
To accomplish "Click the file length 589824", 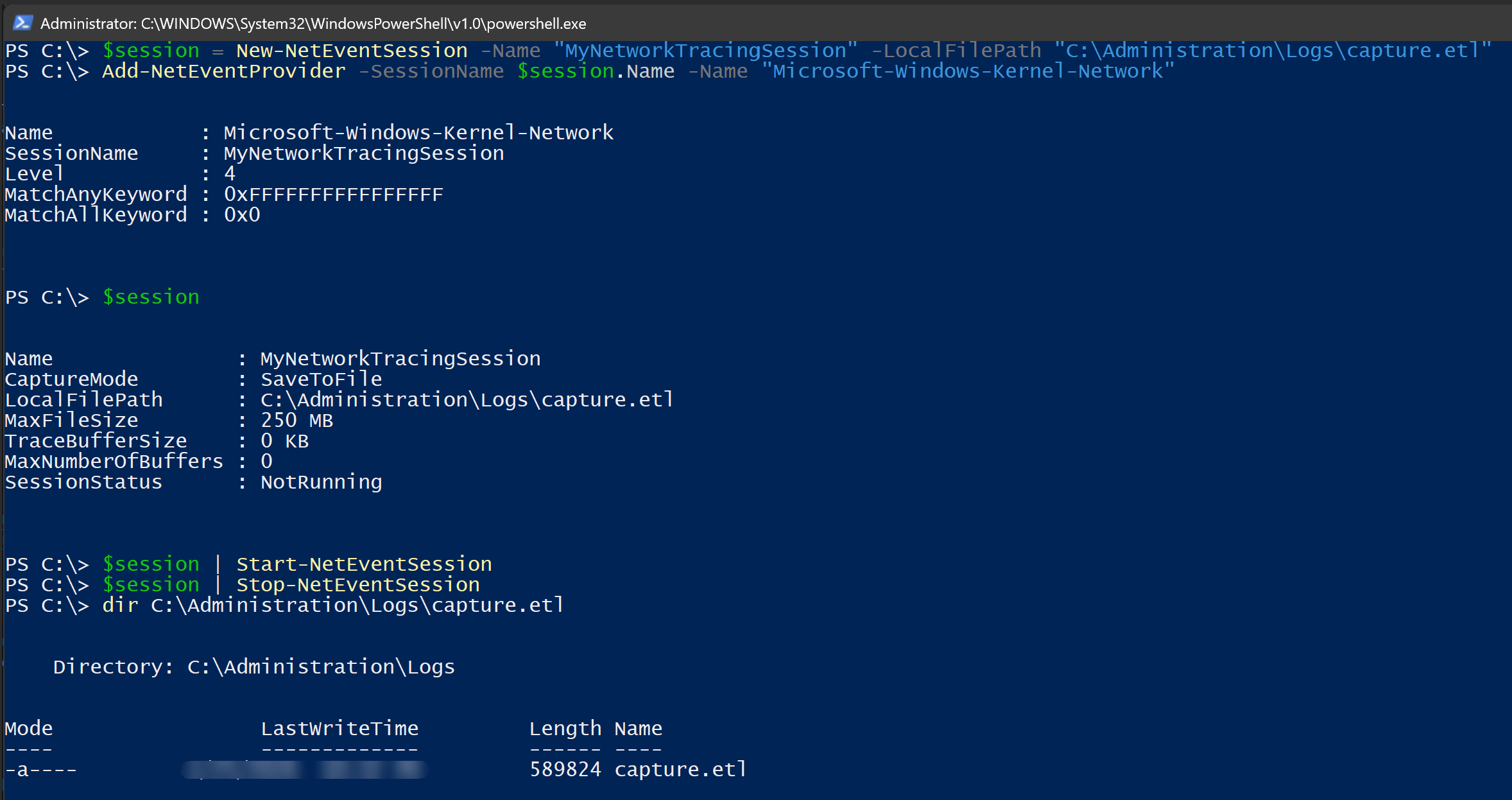I will pyautogui.click(x=565, y=770).
